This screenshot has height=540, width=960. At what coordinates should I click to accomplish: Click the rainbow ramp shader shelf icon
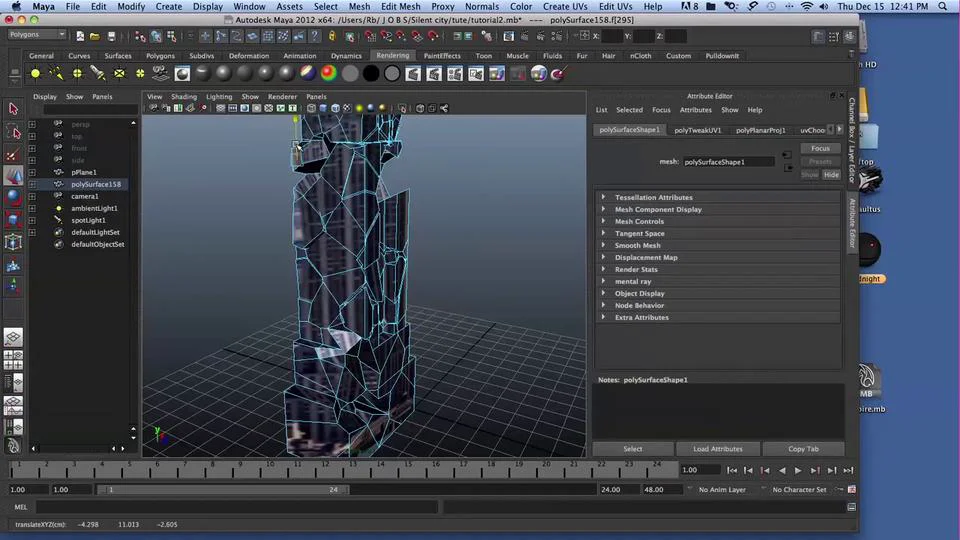pyautogui.click(x=329, y=74)
